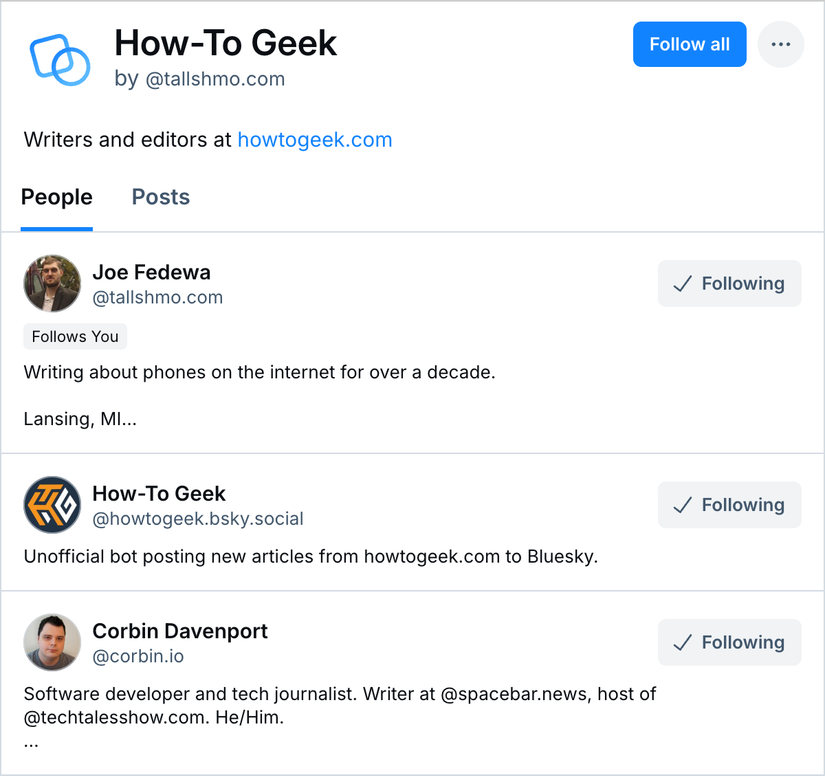This screenshot has width=825, height=776.
Task: Unfollow Joe Fedewa
Action: (x=729, y=283)
